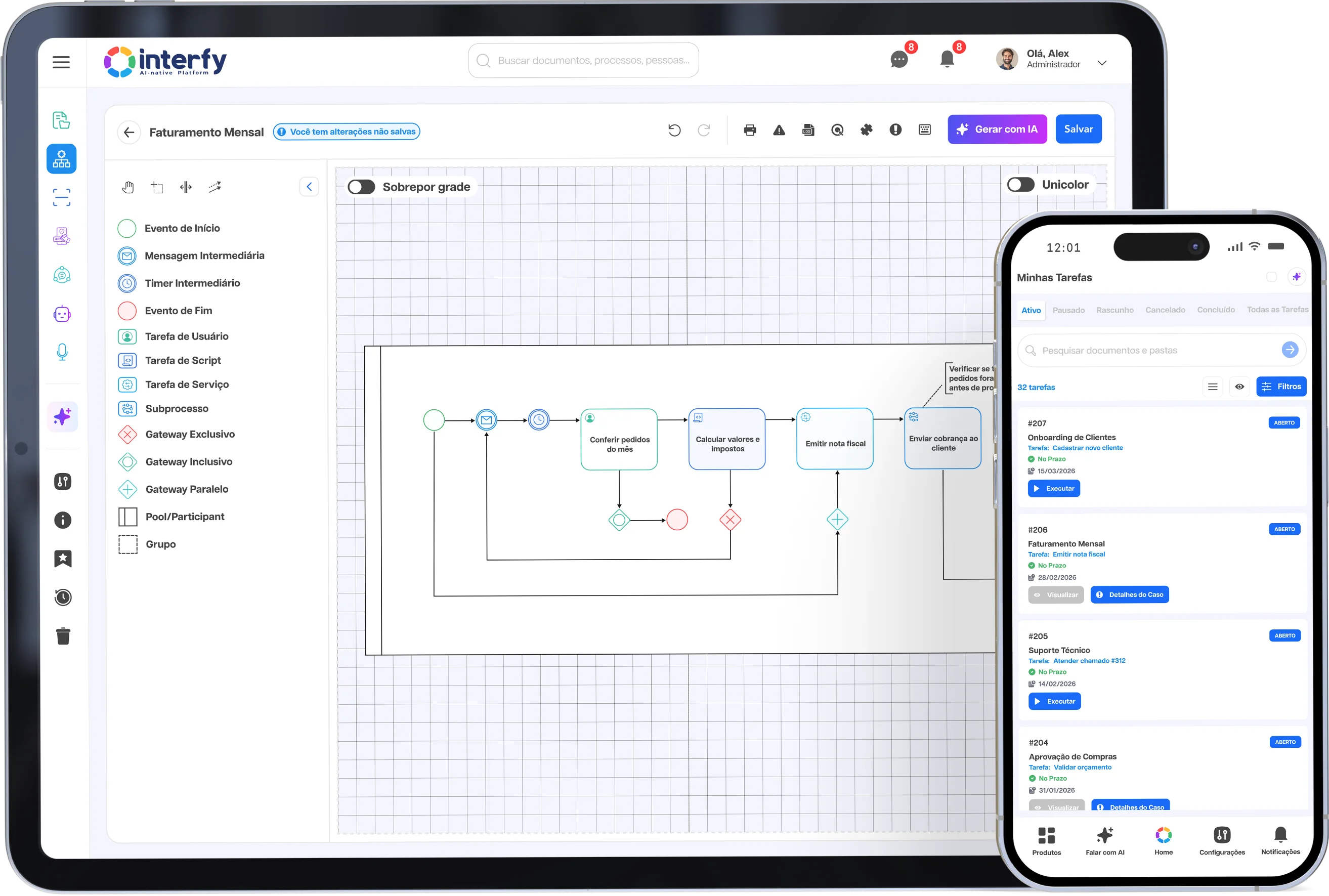
Task: Select the global connect arrow tool
Action: [x=215, y=187]
